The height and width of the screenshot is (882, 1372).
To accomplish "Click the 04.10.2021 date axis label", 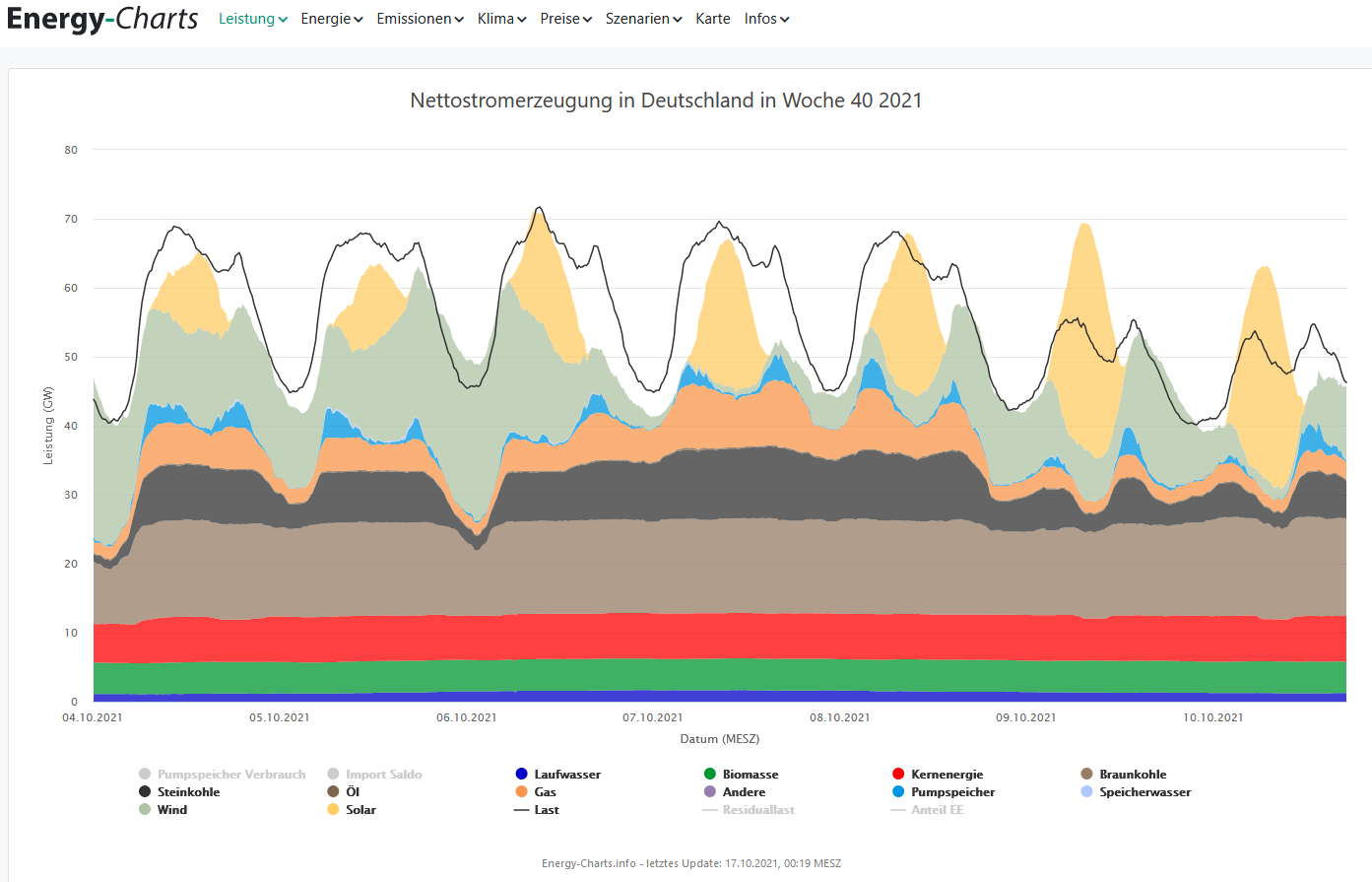I will coord(93,717).
